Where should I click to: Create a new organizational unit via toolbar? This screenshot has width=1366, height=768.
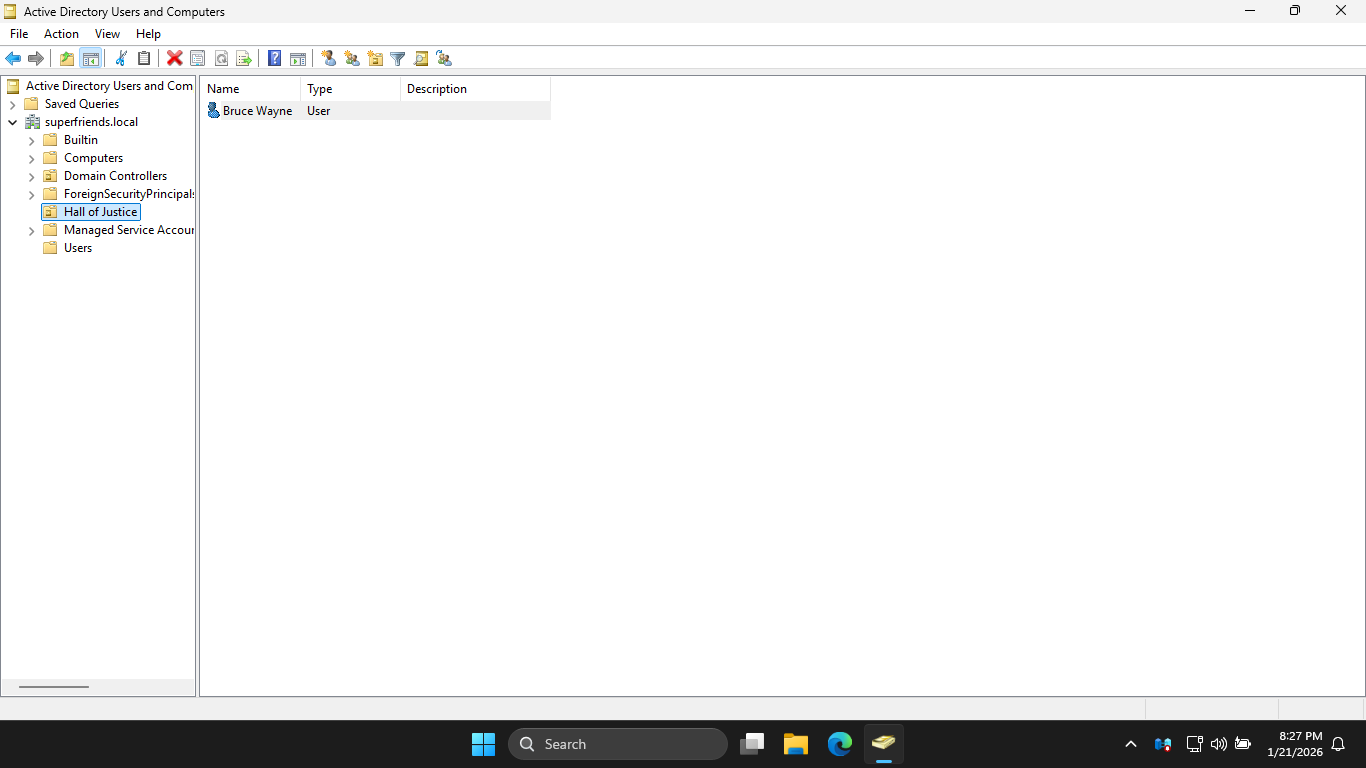(x=375, y=58)
